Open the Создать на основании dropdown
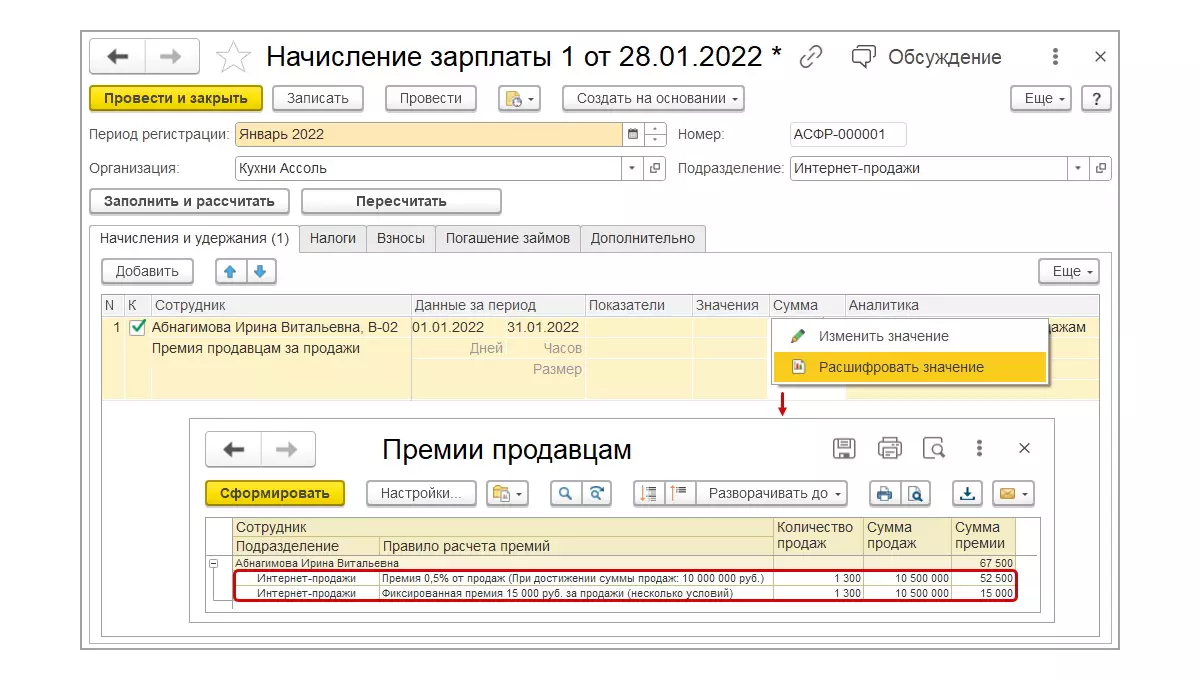 point(654,98)
